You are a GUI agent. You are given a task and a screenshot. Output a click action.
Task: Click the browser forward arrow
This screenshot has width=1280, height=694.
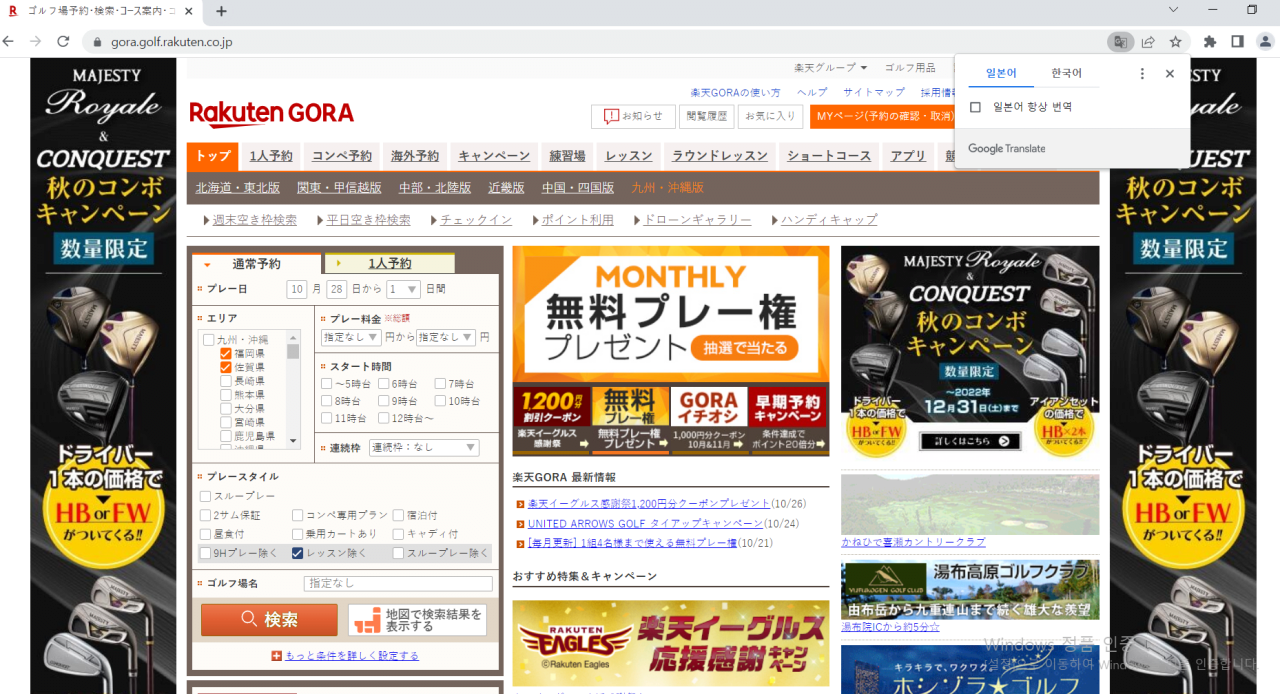point(36,42)
